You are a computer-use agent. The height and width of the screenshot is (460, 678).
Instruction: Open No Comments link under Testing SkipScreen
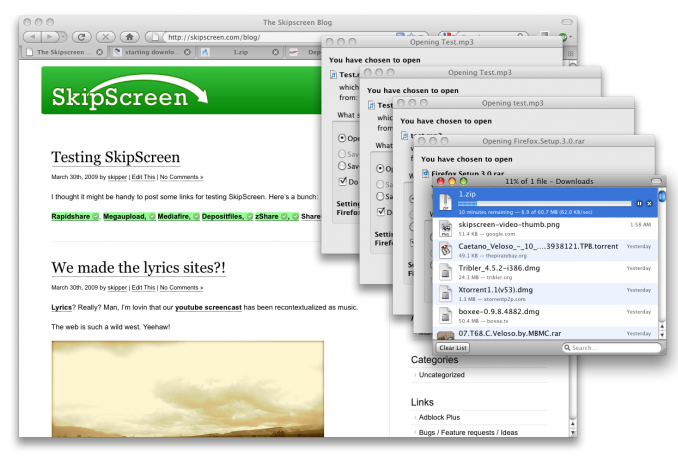[181, 177]
